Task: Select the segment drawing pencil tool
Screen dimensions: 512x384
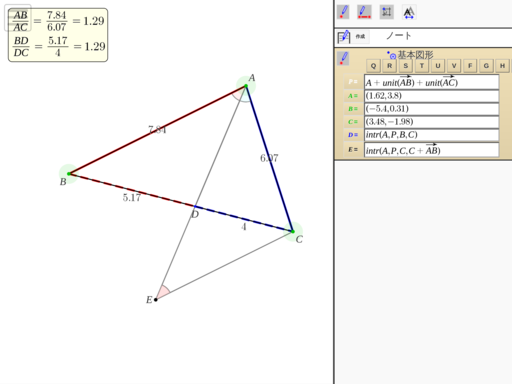Action: point(364,12)
